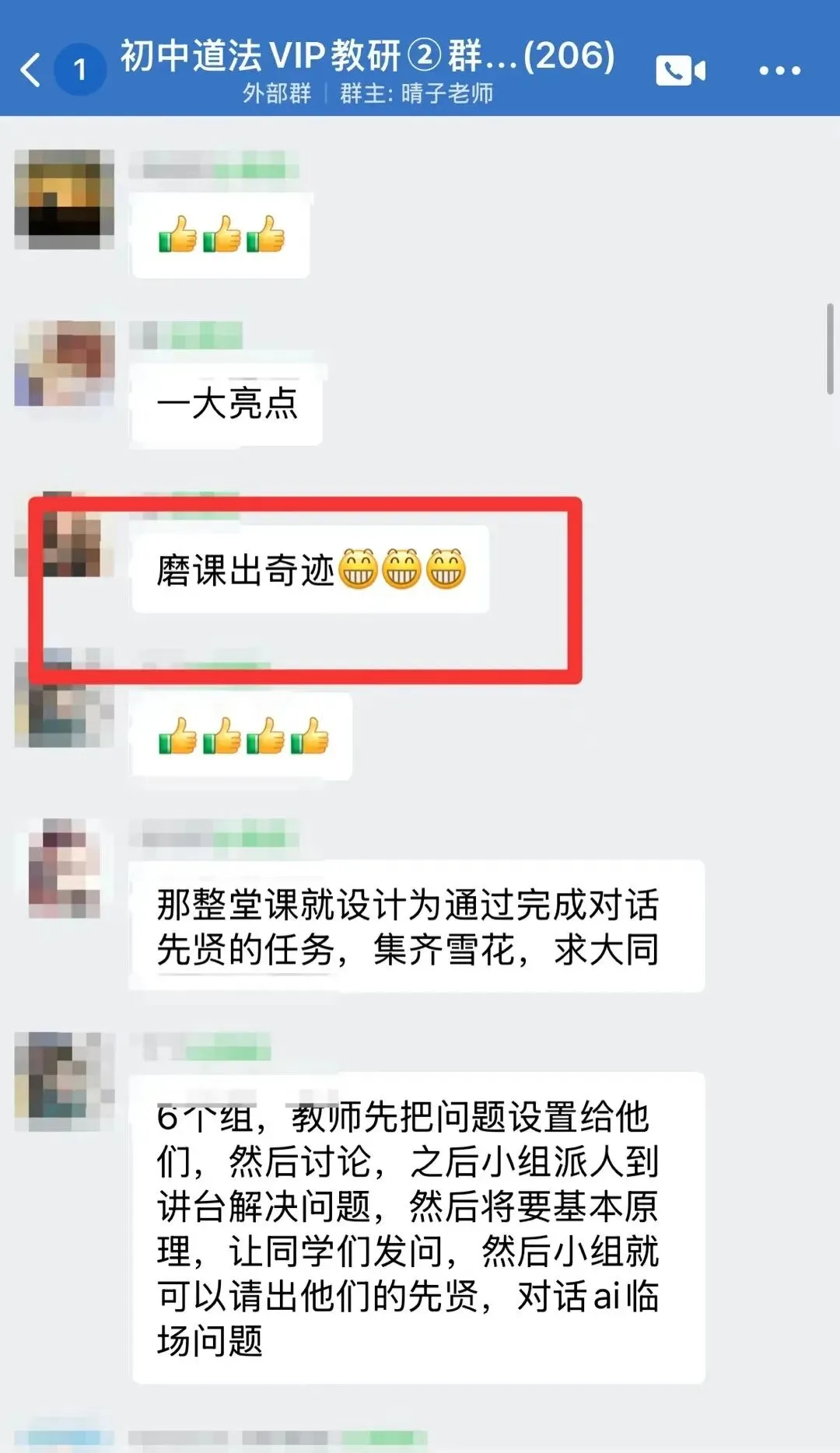Select the message about 对话先贤的任务
840x1453 pixels.
418,926
